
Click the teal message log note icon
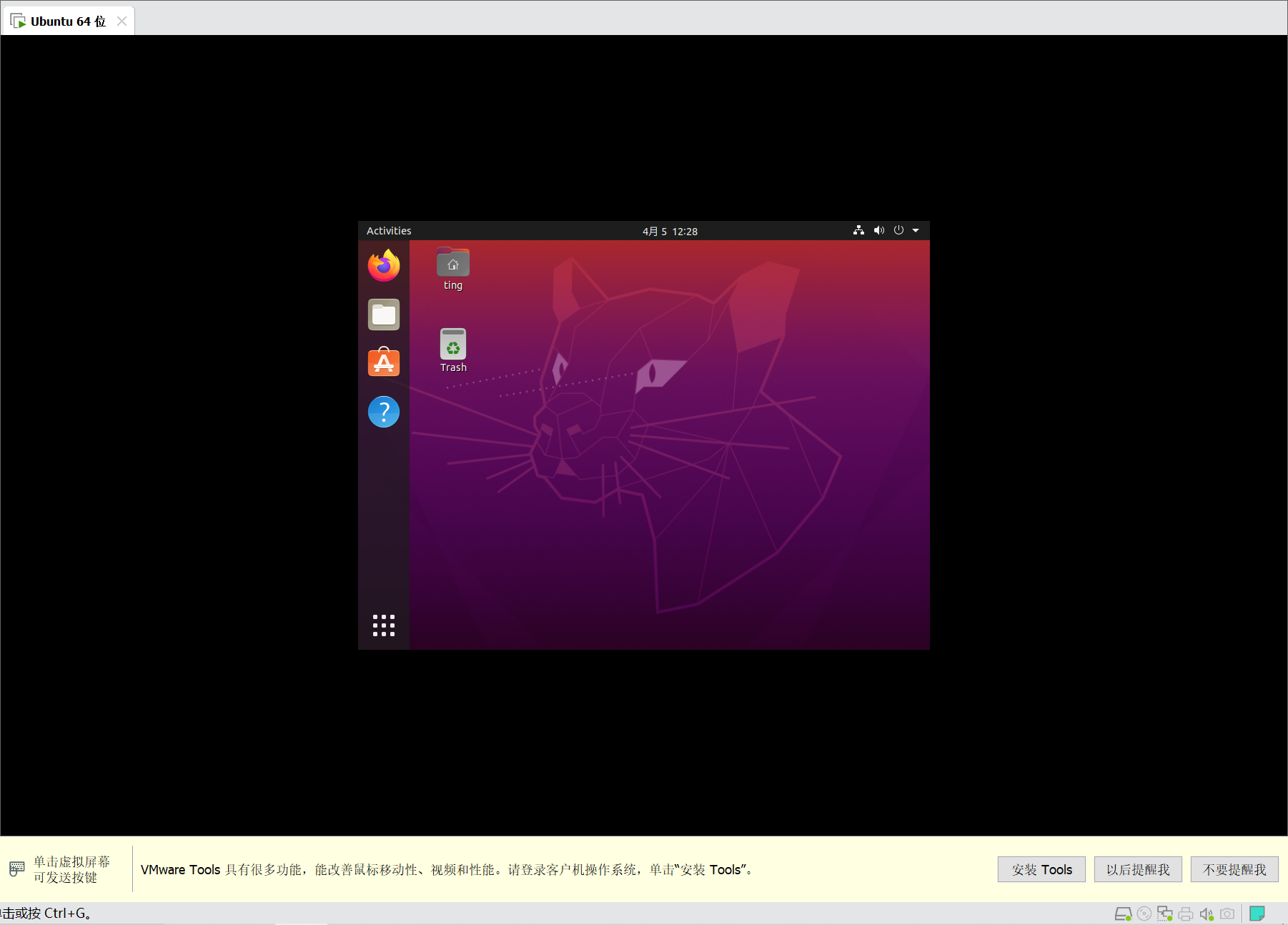(1257, 914)
